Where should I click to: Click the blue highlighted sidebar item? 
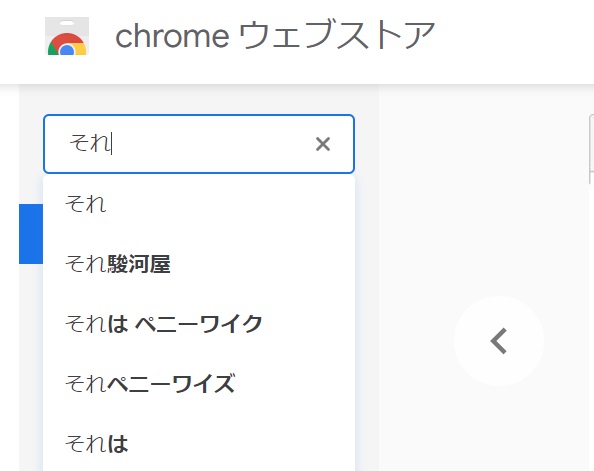point(31,234)
